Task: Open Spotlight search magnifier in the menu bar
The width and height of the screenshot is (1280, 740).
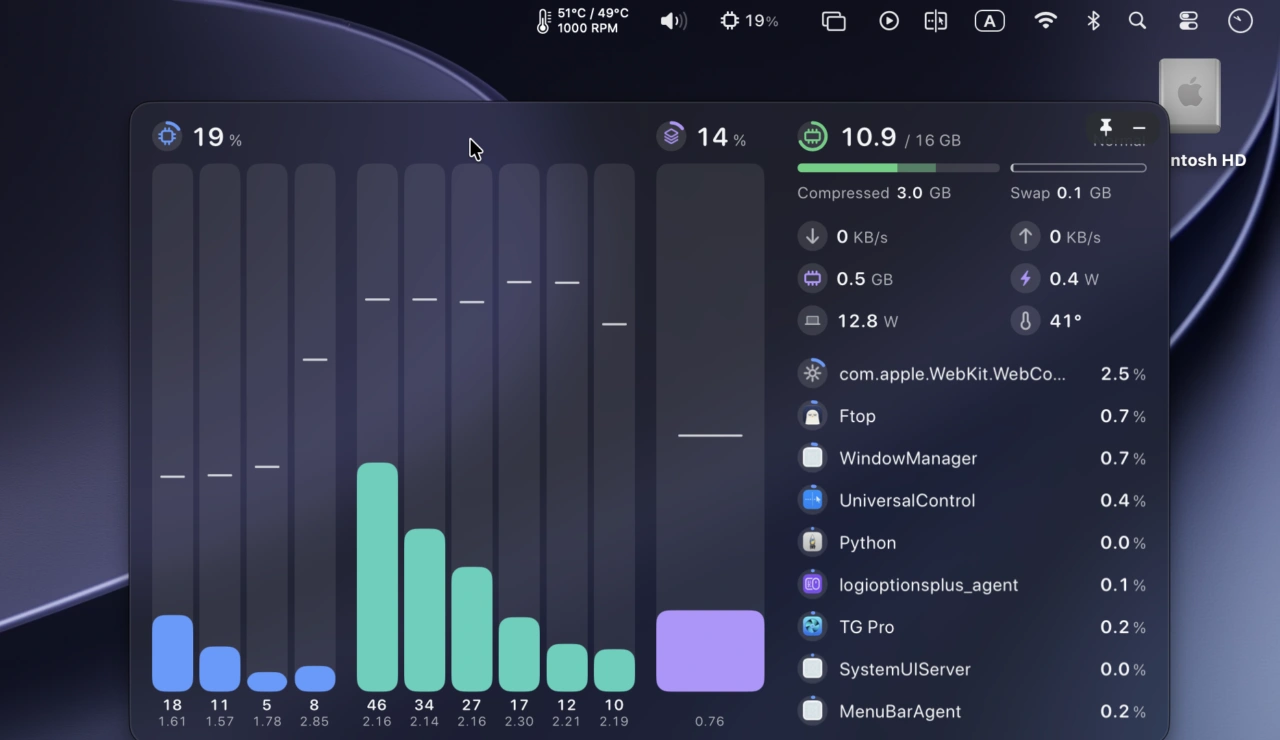Action: pyautogui.click(x=1137, y=21)
